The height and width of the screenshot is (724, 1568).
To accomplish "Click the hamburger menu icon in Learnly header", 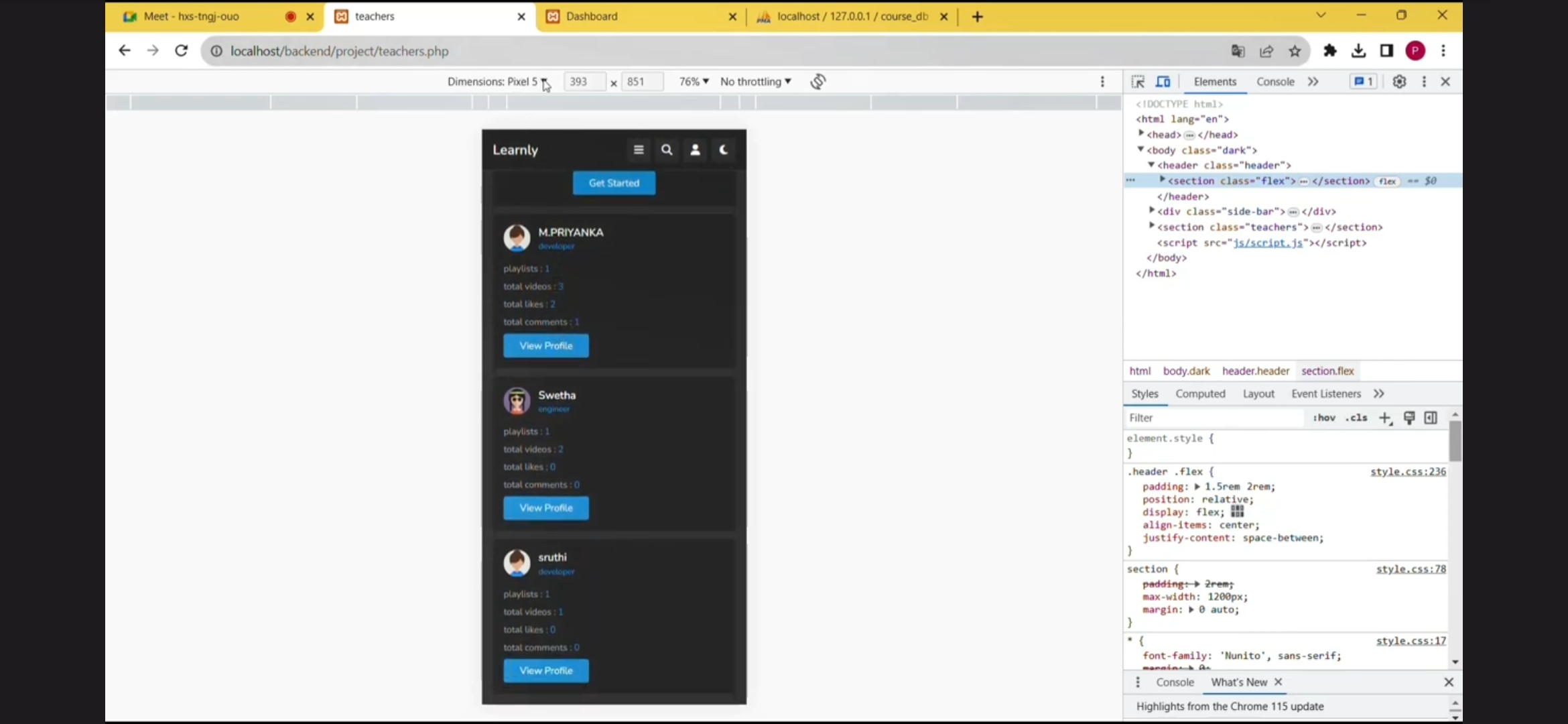I will point(639,150).
